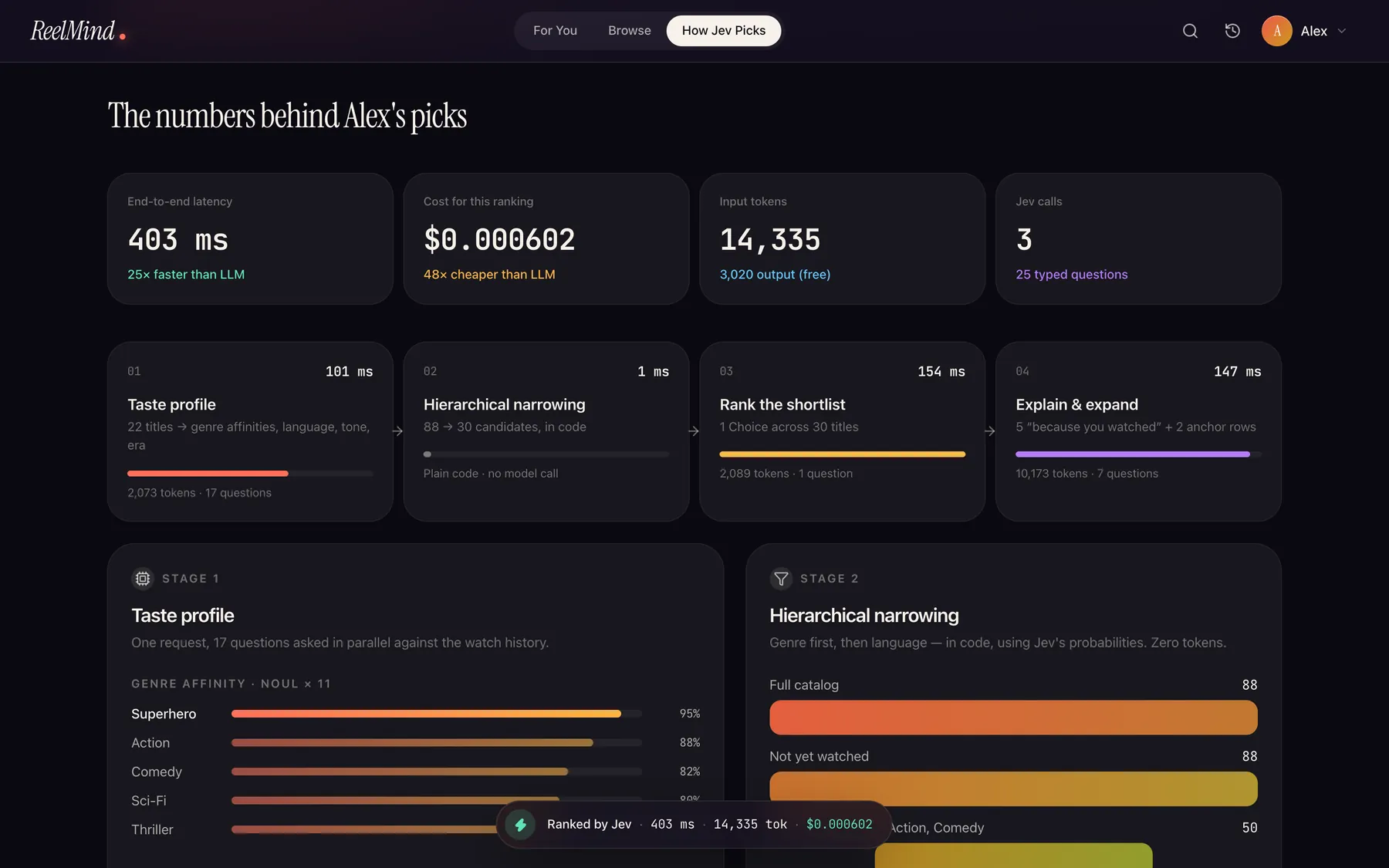Expand the Alex account chevron
Screen dimensions: 1389x868
click(x=1341, y=31)
